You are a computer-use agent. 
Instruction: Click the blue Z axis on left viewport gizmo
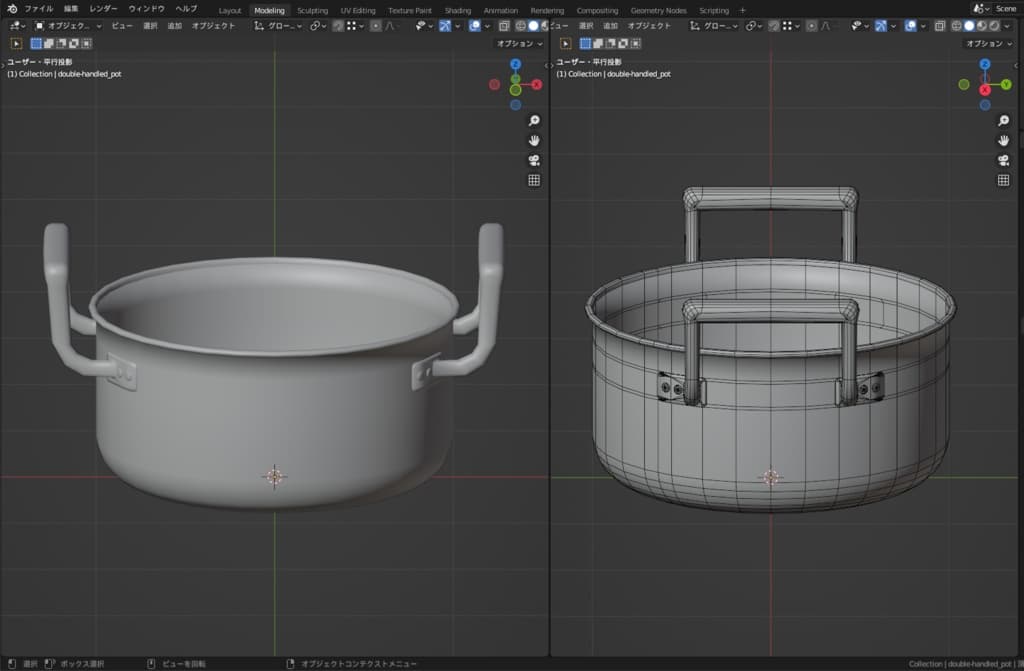515,64
